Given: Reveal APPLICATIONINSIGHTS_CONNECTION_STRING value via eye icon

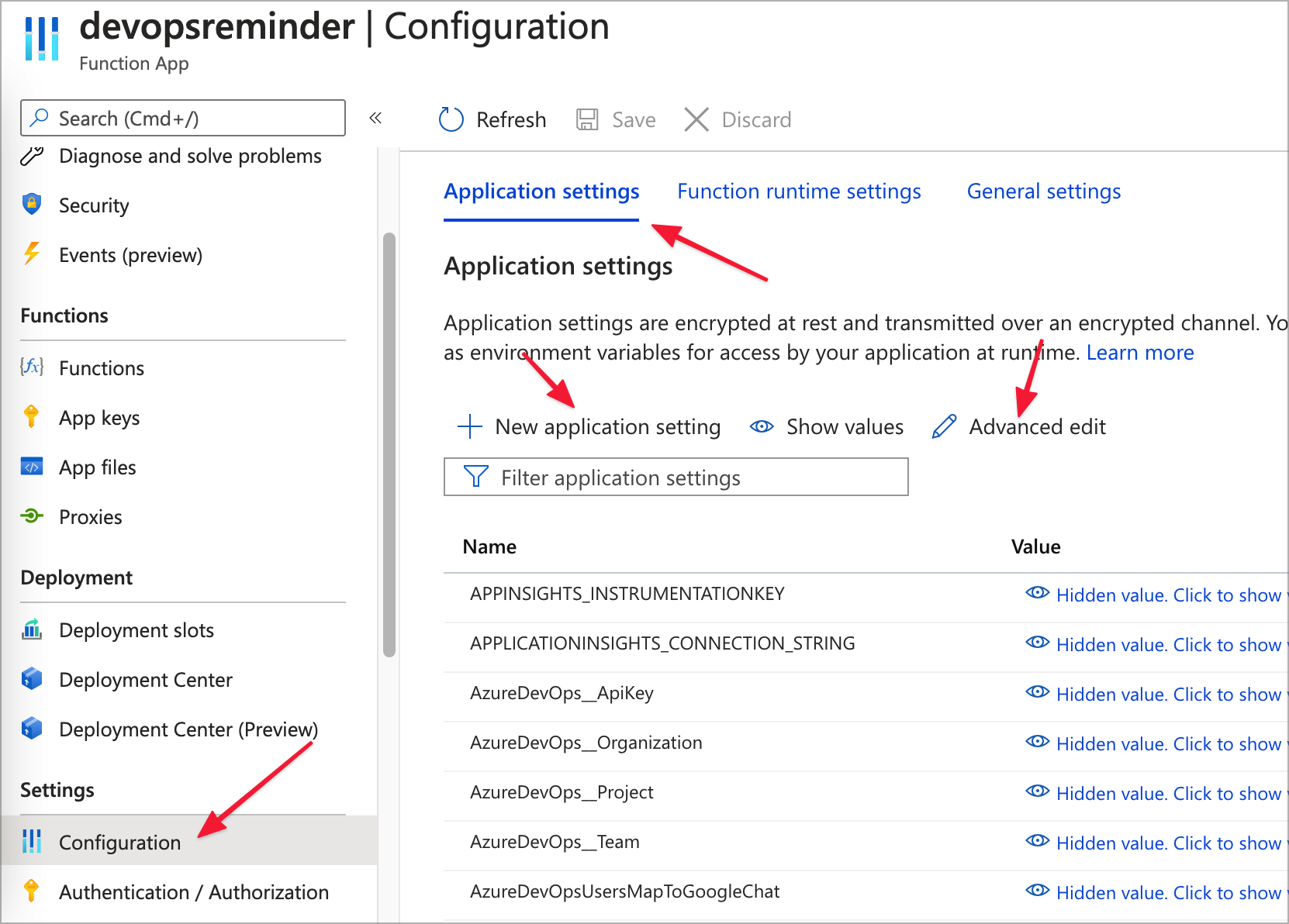Looking at the screenshot, I should (x=1037, y=643).
